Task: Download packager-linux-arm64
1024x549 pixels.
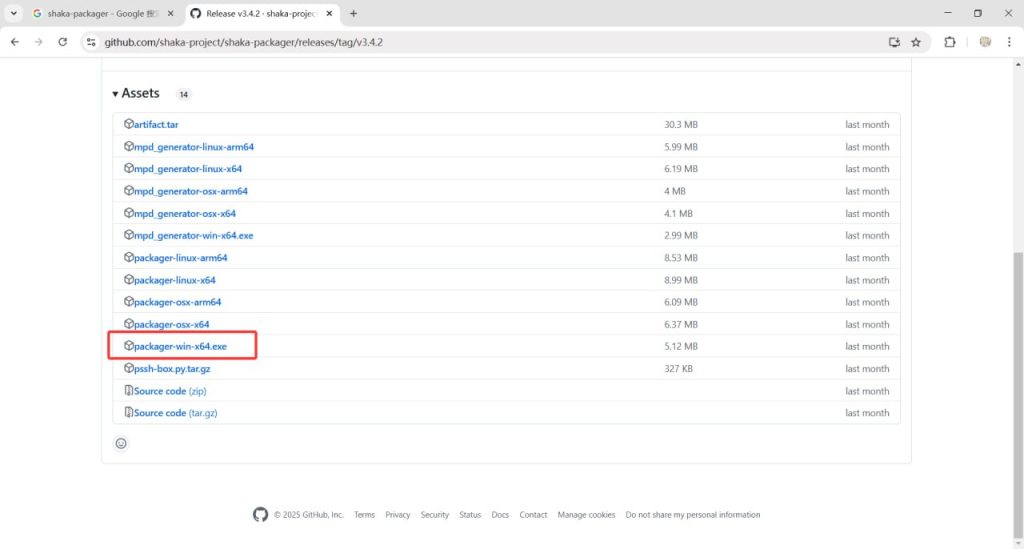Action: [x=181, y=258]
